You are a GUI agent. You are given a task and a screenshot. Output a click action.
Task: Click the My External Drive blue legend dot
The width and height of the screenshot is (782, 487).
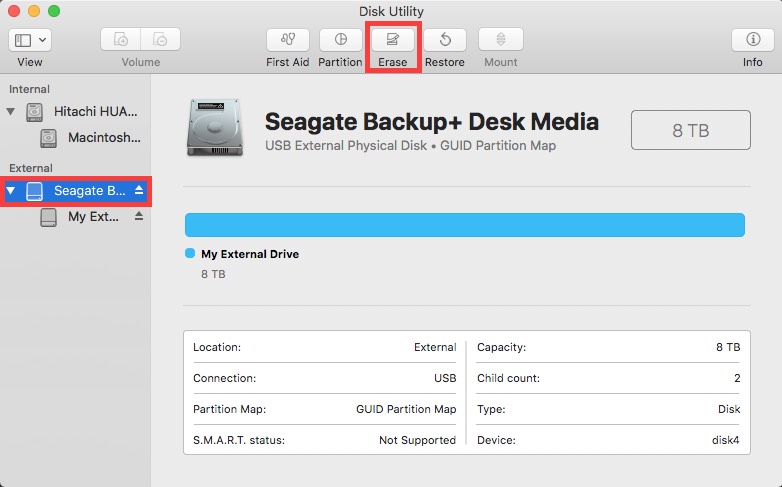click(190, 253)
